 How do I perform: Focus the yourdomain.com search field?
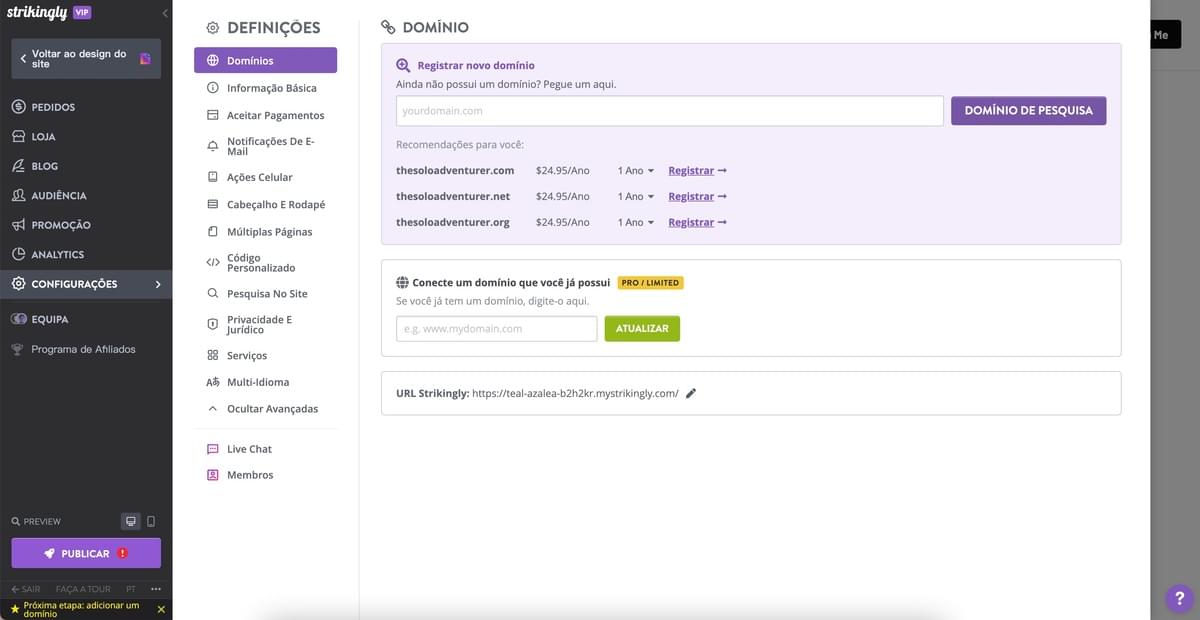point(670,111)
